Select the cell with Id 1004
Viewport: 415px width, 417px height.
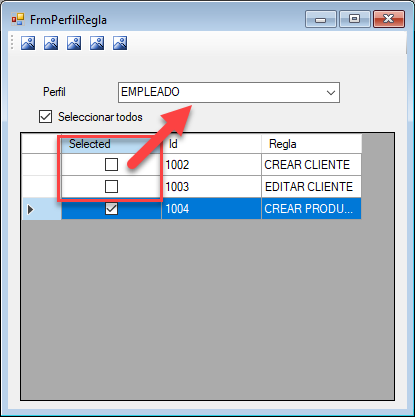pyautogui.click(x=211, y=209)
